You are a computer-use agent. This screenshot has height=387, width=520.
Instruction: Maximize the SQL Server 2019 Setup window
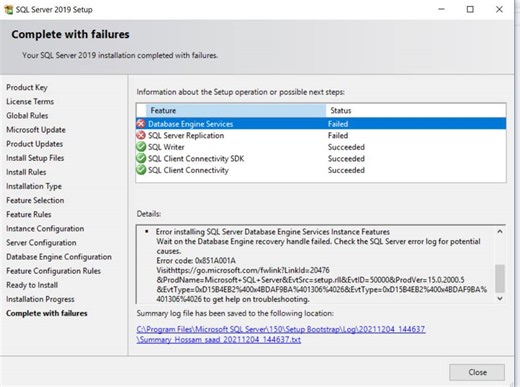coord(470,9)
